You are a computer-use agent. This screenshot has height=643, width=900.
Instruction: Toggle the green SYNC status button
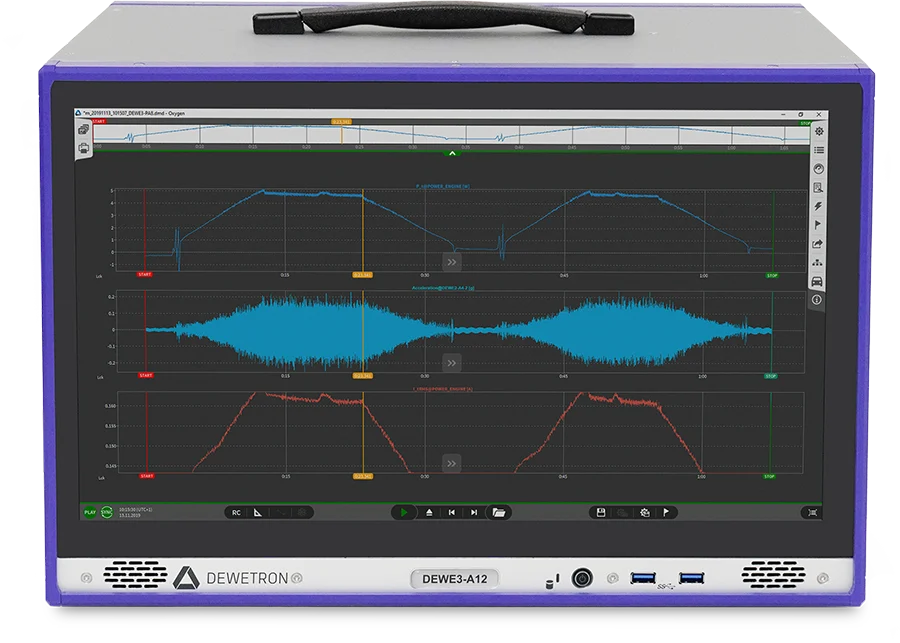[x=107, y=512]
